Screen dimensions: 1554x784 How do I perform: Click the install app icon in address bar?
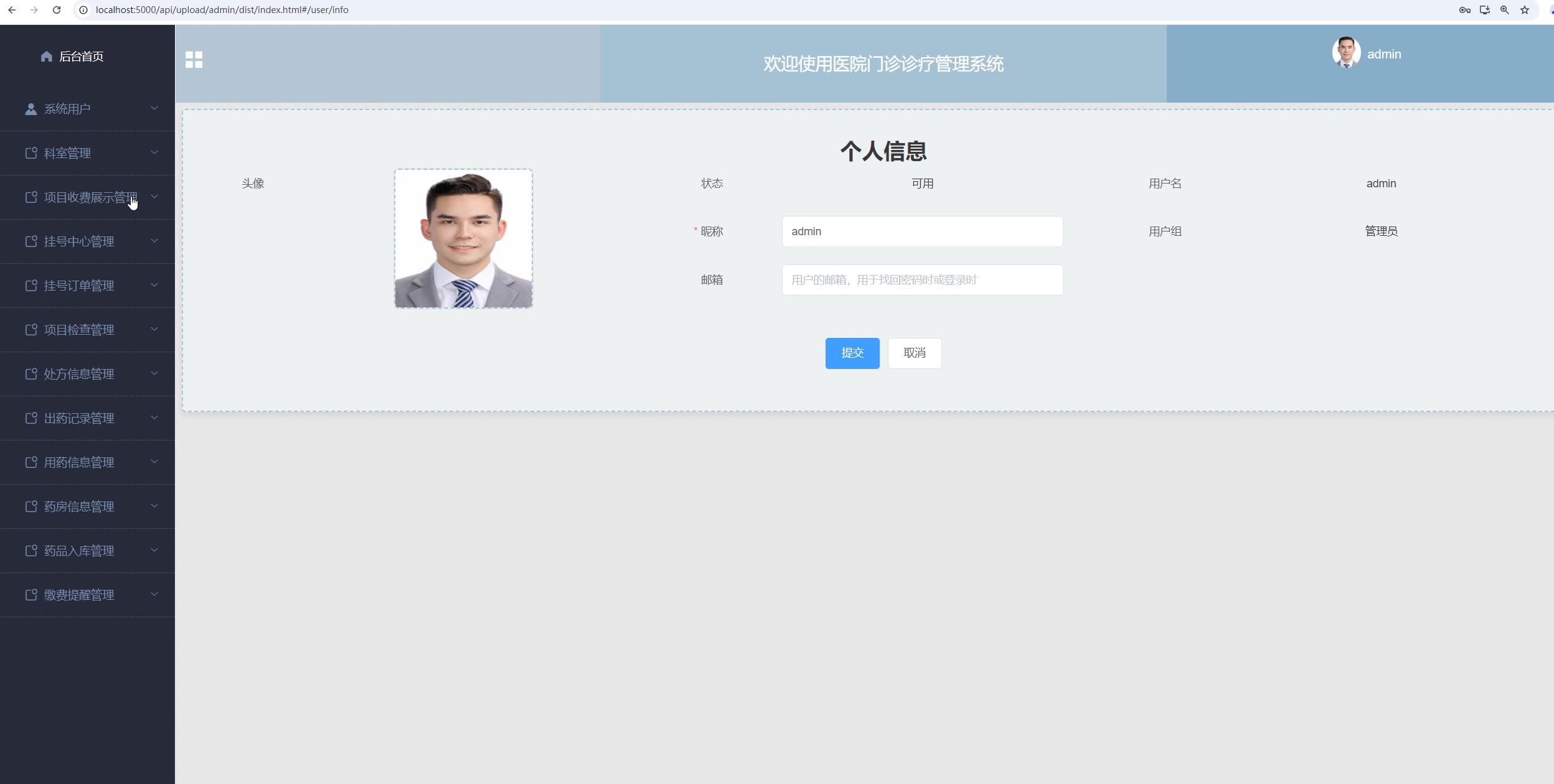(x=1485, y=10)
